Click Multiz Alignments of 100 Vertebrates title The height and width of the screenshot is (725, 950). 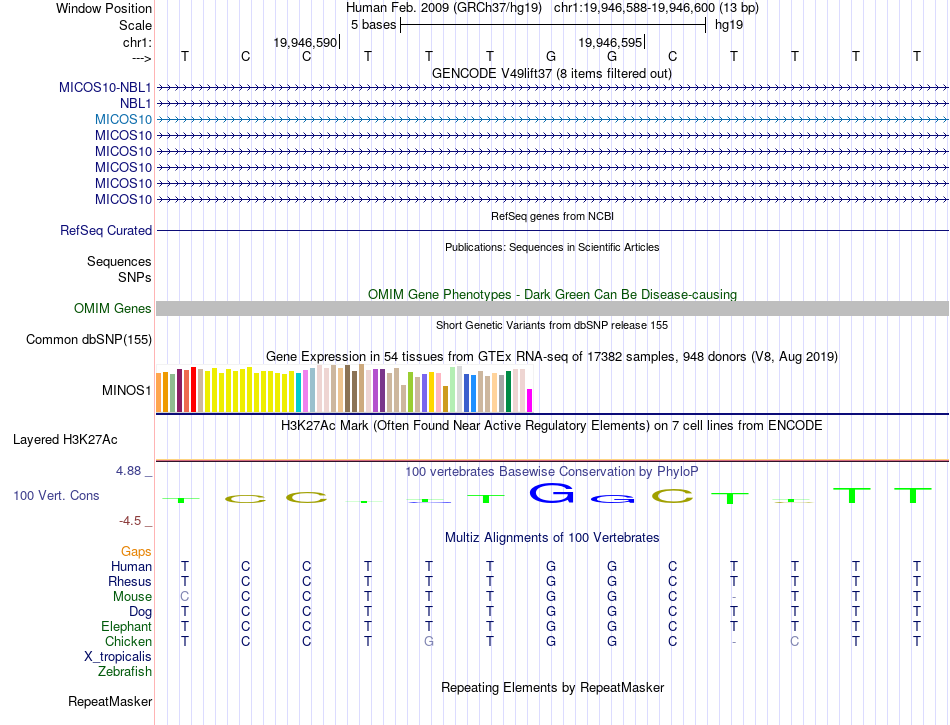coord(552,537)
